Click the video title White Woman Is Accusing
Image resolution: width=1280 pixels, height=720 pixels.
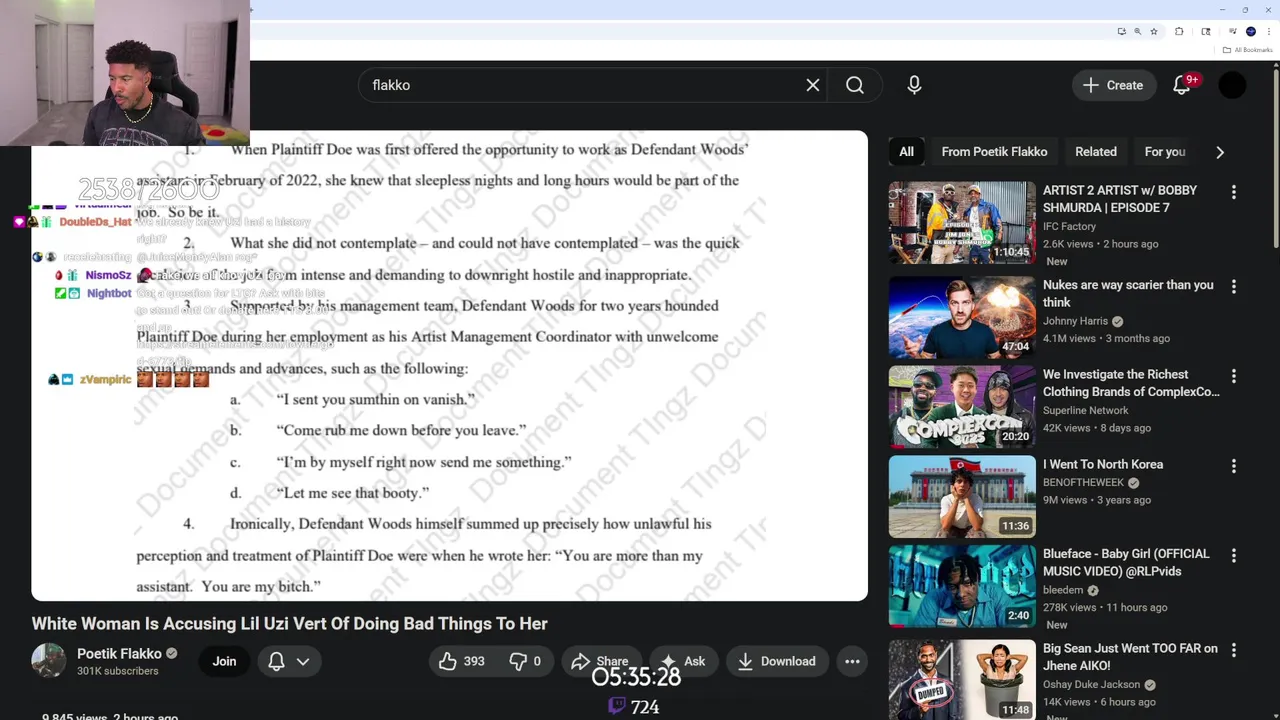(x=289, y=623)
